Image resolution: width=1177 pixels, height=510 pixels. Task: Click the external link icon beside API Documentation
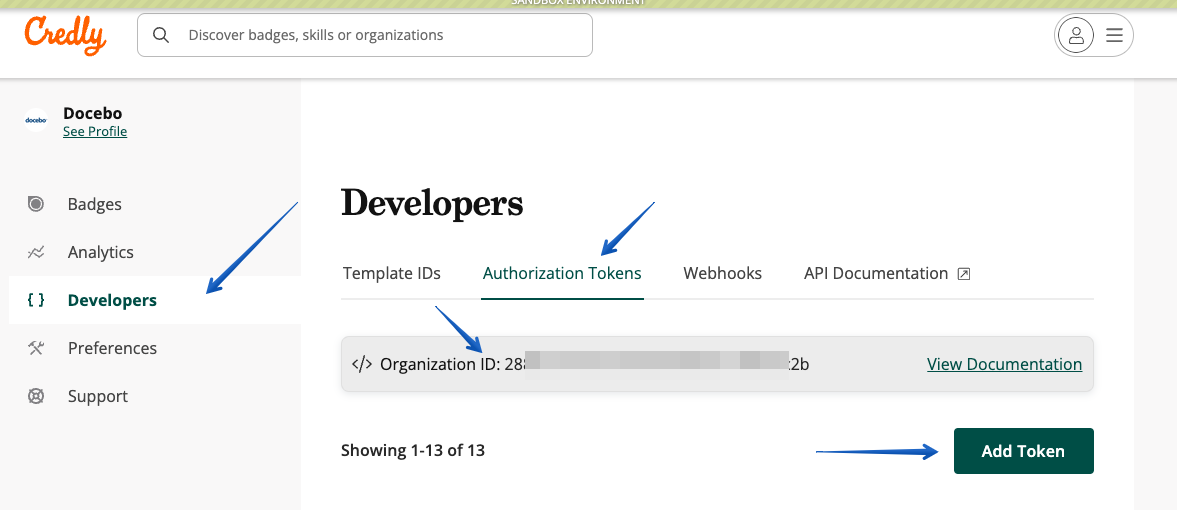click(x=964, y=274)
